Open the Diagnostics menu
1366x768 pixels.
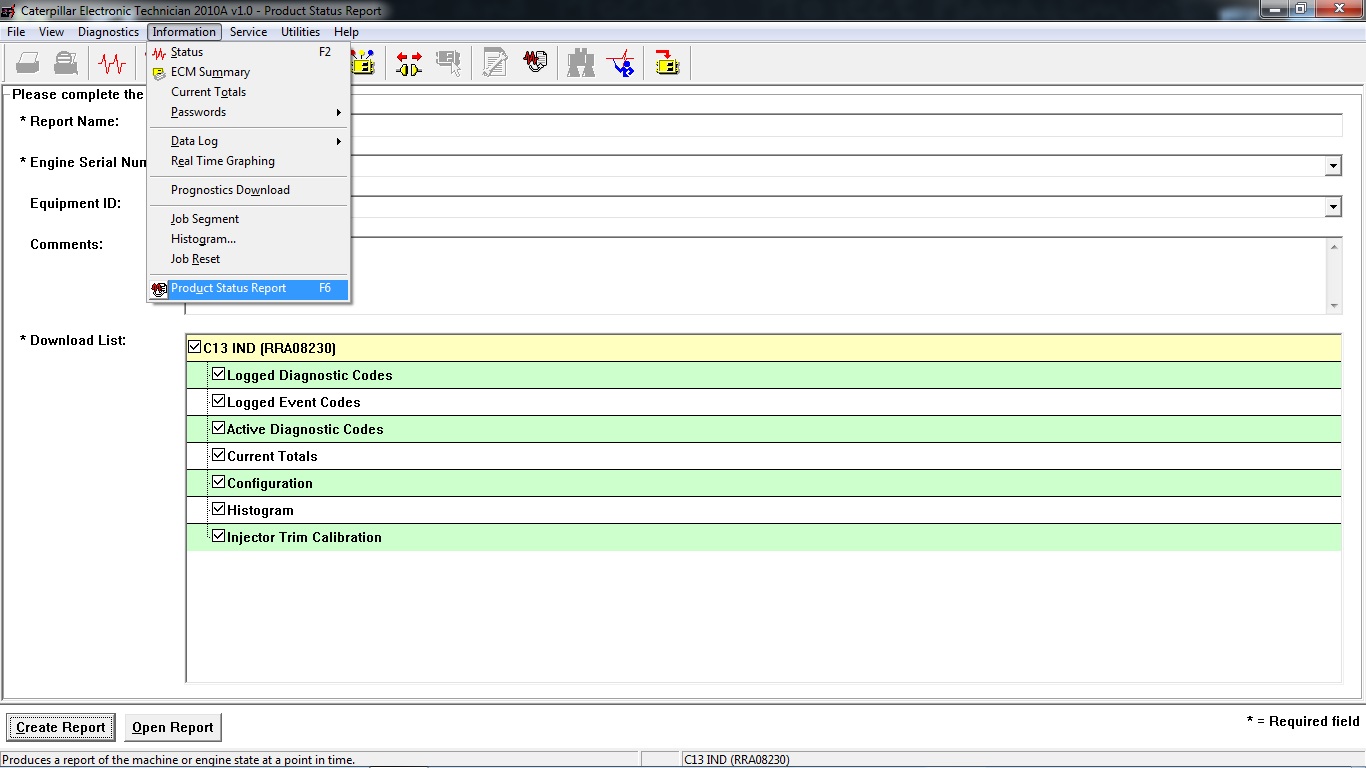pos(108,31)
